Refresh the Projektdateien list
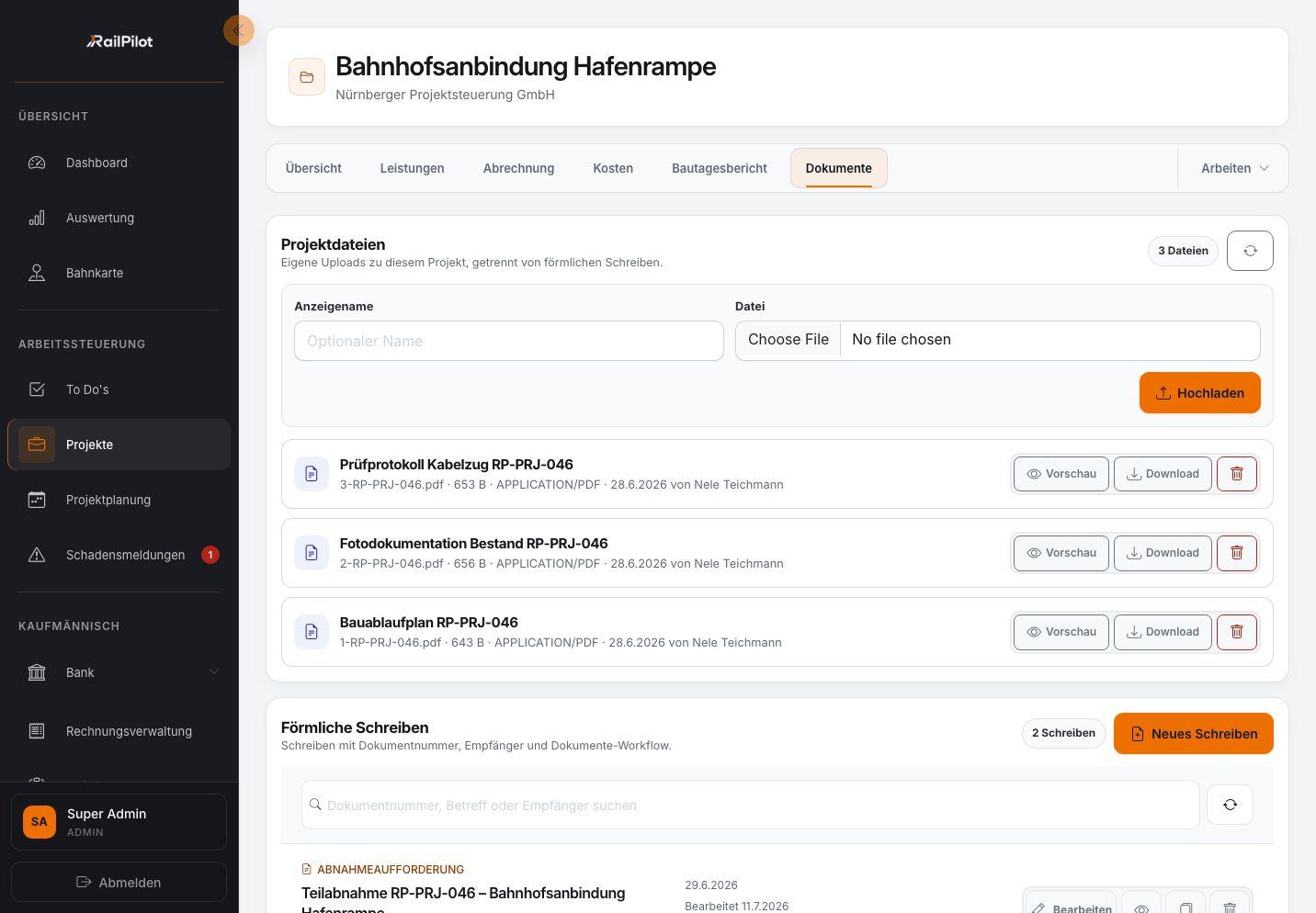 [1250, 251]
